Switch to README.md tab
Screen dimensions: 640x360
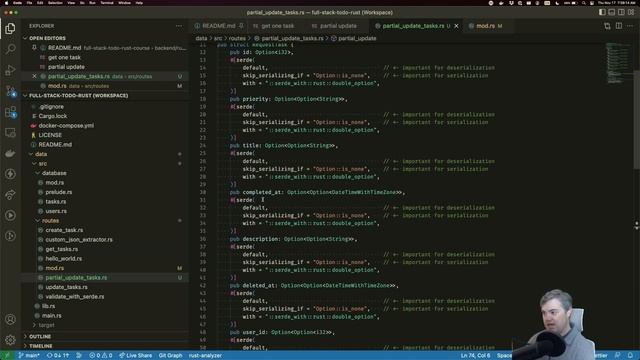[x=219, y=26]
